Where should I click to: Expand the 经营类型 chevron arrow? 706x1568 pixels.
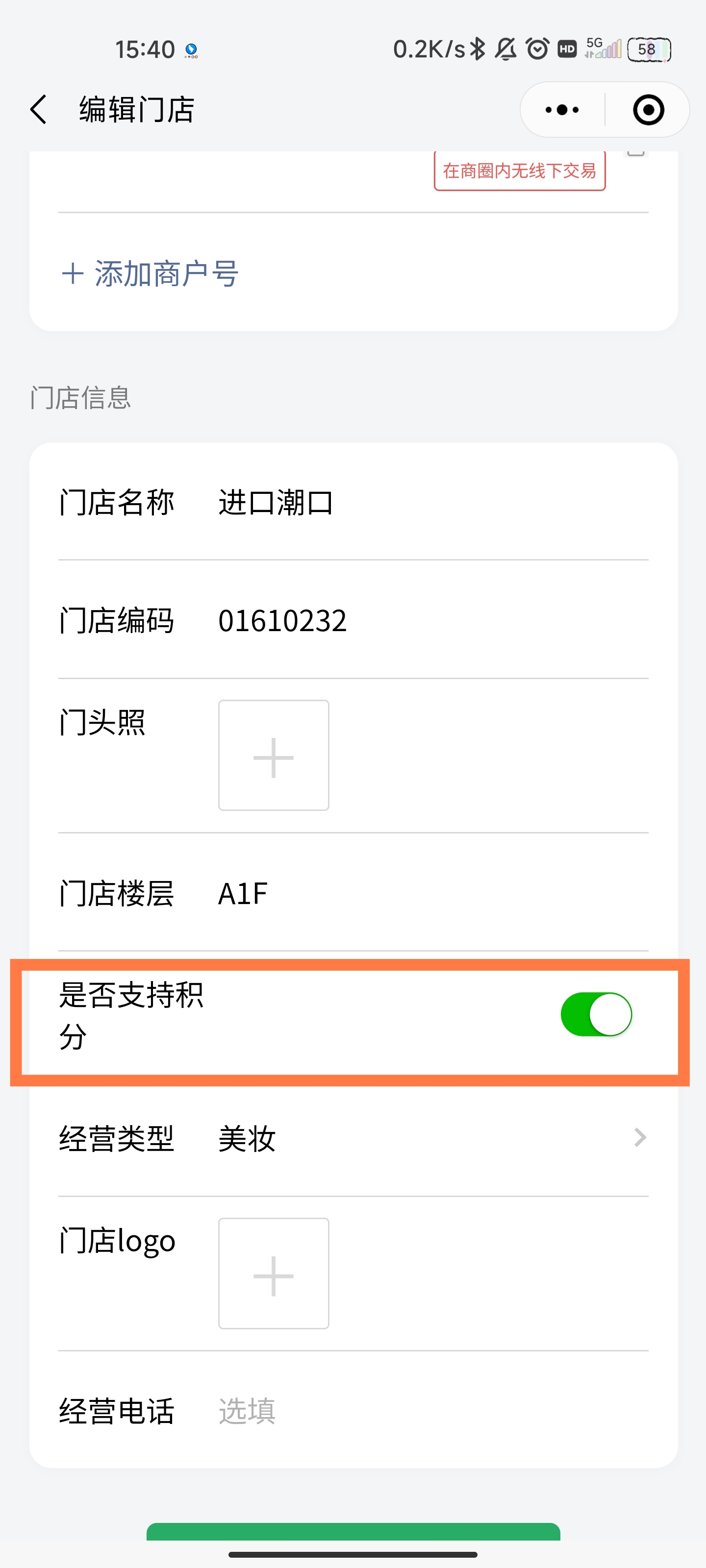[640, 1137]
